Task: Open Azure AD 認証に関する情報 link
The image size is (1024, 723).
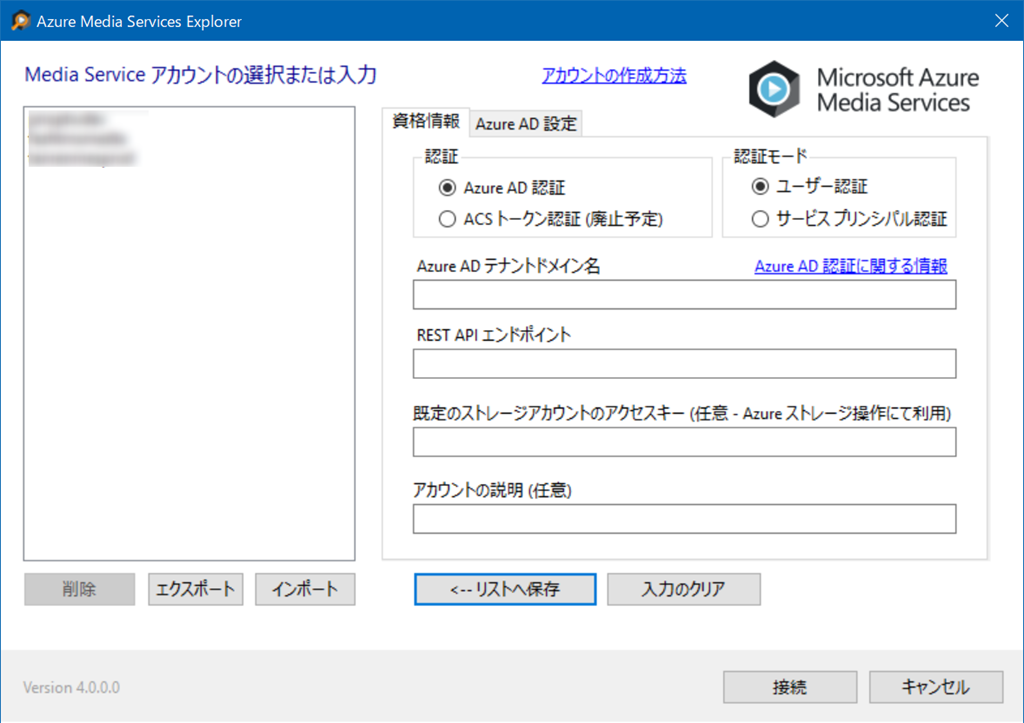Action: click(850, 266)
